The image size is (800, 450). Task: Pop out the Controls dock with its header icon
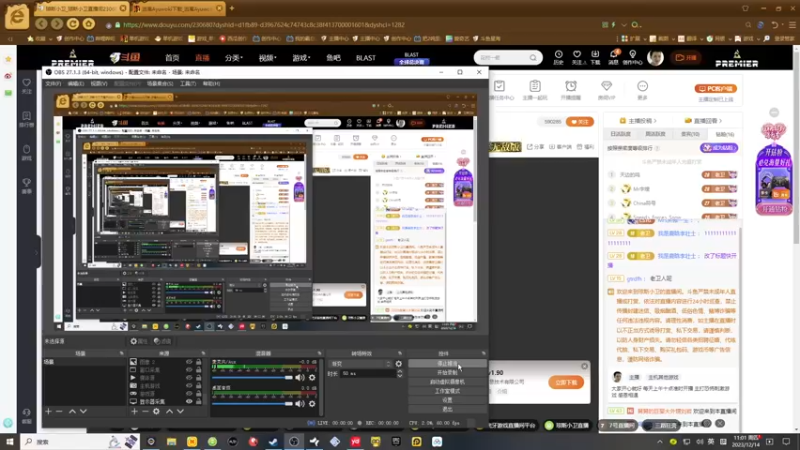coord(484,353)
